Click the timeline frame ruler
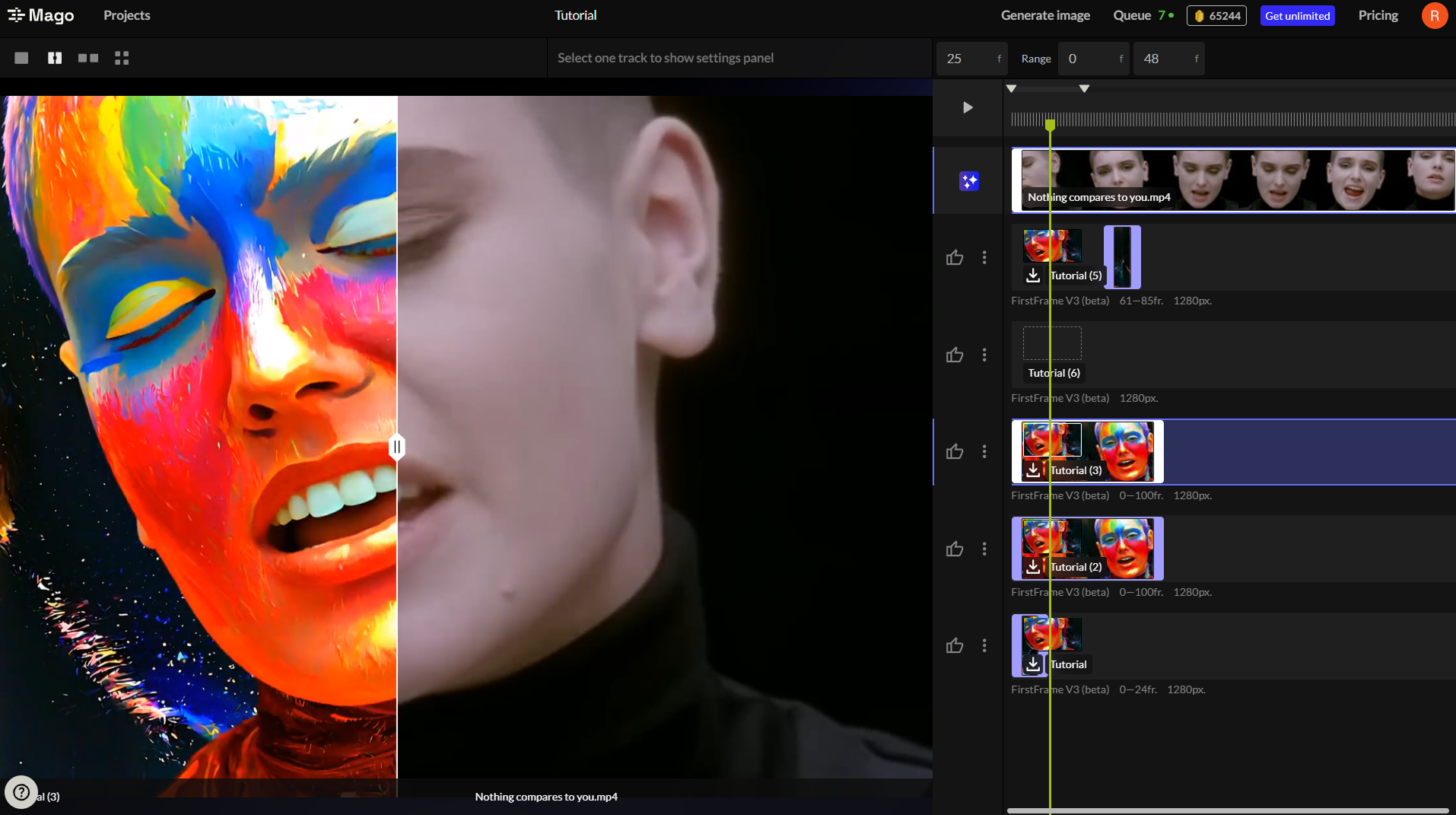1456x815 pixels. coord(1233,119)
